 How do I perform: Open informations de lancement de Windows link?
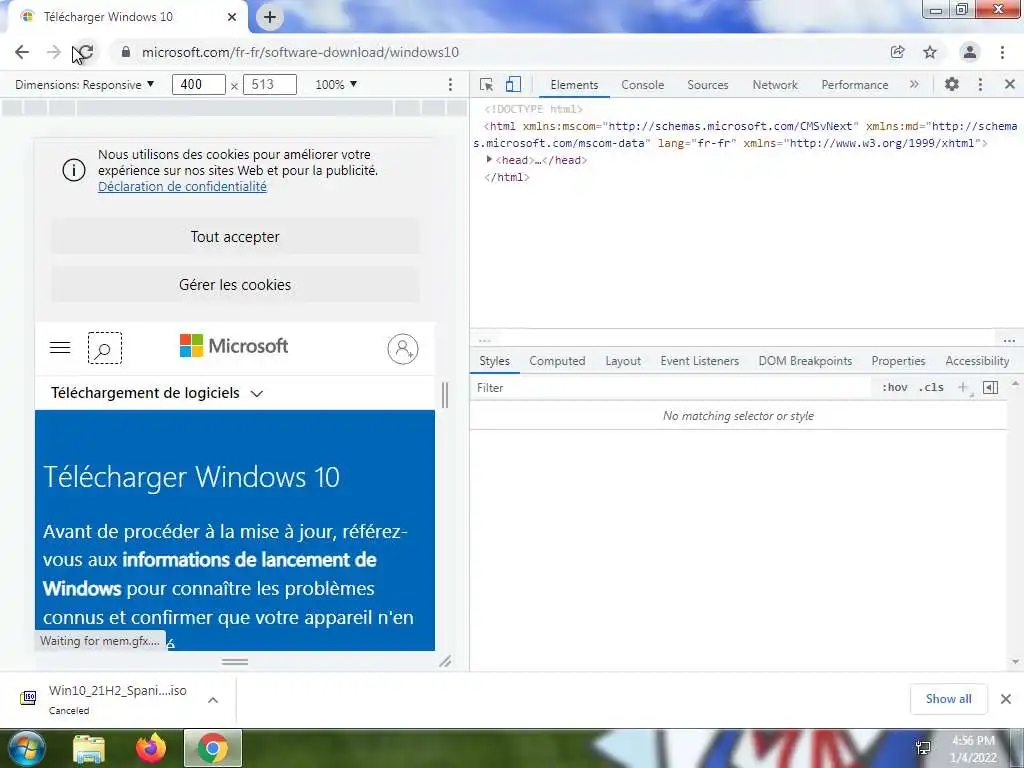pyautogui.click(x=210, y=573)
